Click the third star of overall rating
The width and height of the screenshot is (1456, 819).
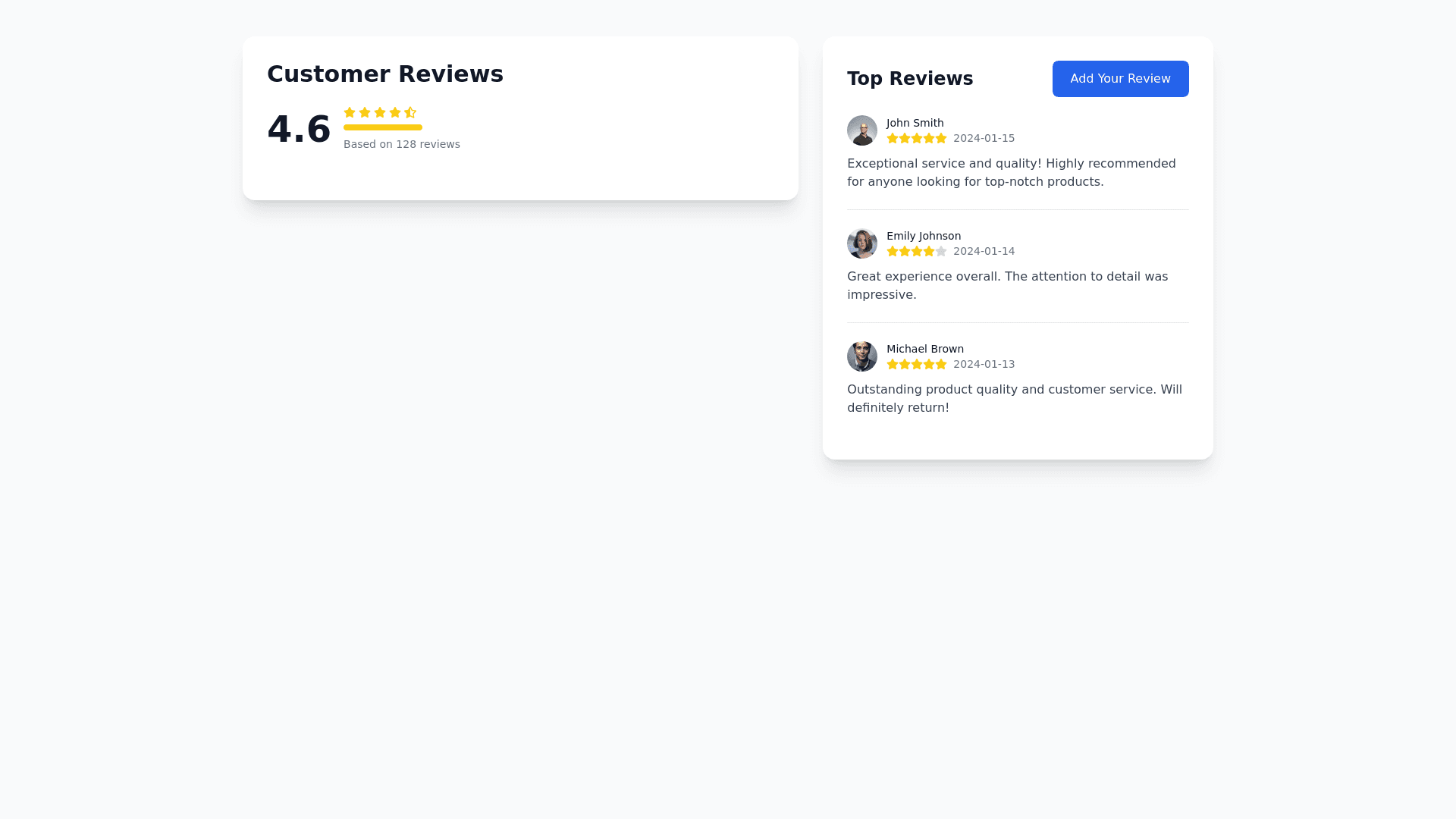tap(380, 112)
